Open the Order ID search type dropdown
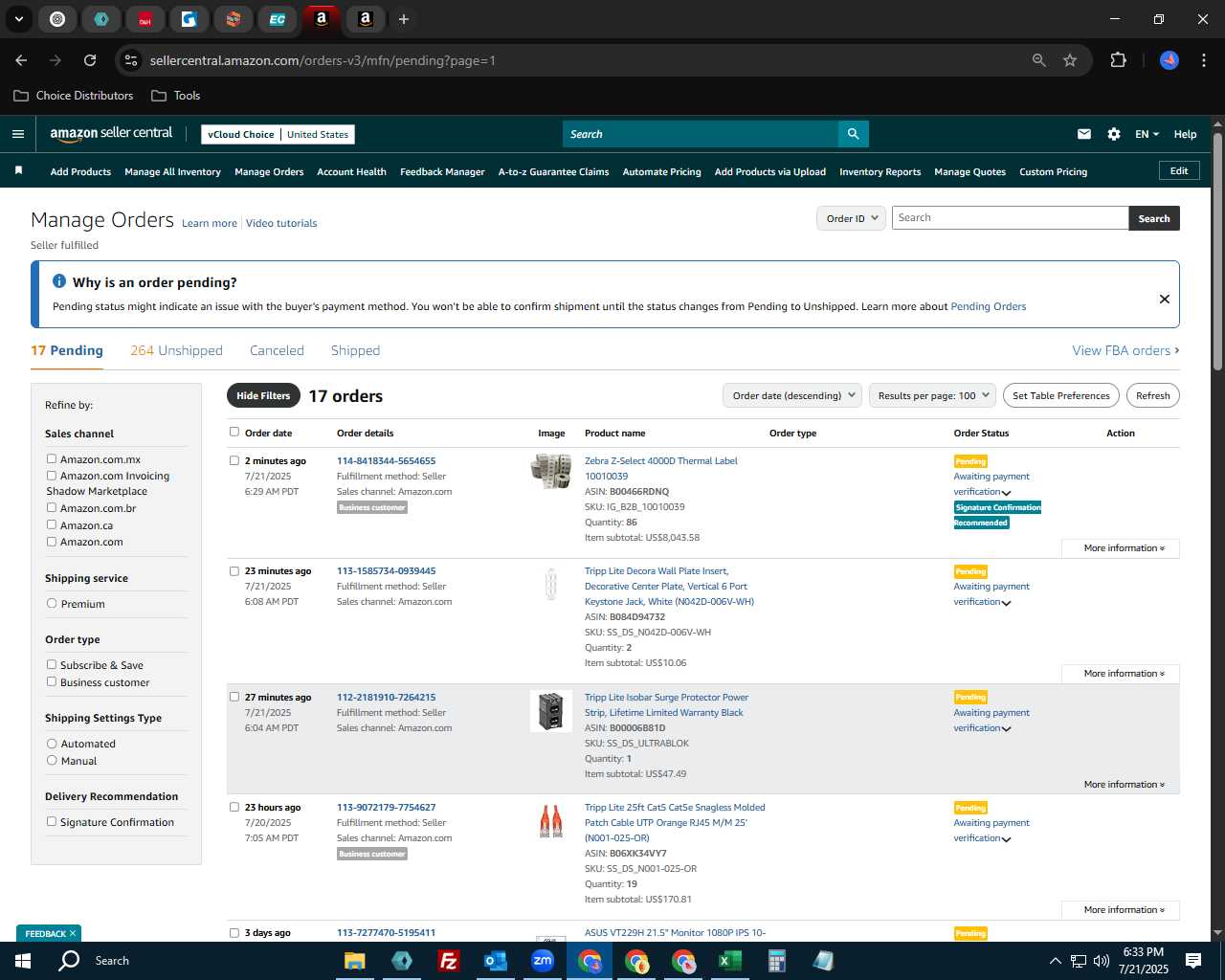 coord(851,218)
